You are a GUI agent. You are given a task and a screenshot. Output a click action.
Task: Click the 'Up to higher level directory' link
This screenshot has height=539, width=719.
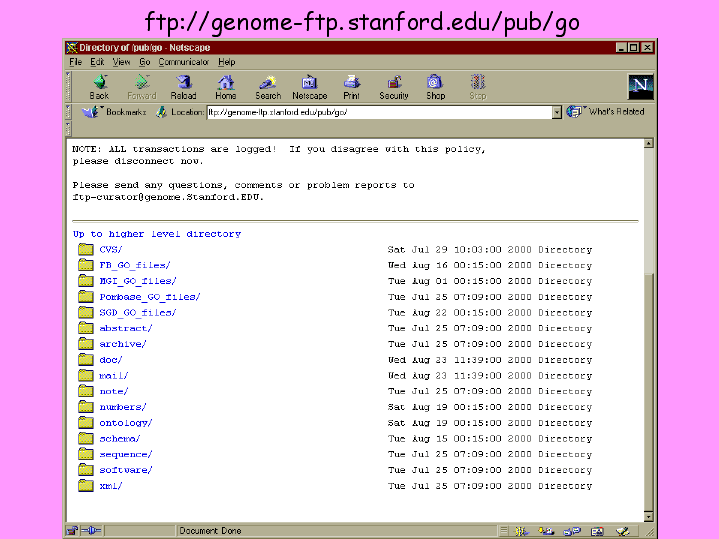click(156, 234)
